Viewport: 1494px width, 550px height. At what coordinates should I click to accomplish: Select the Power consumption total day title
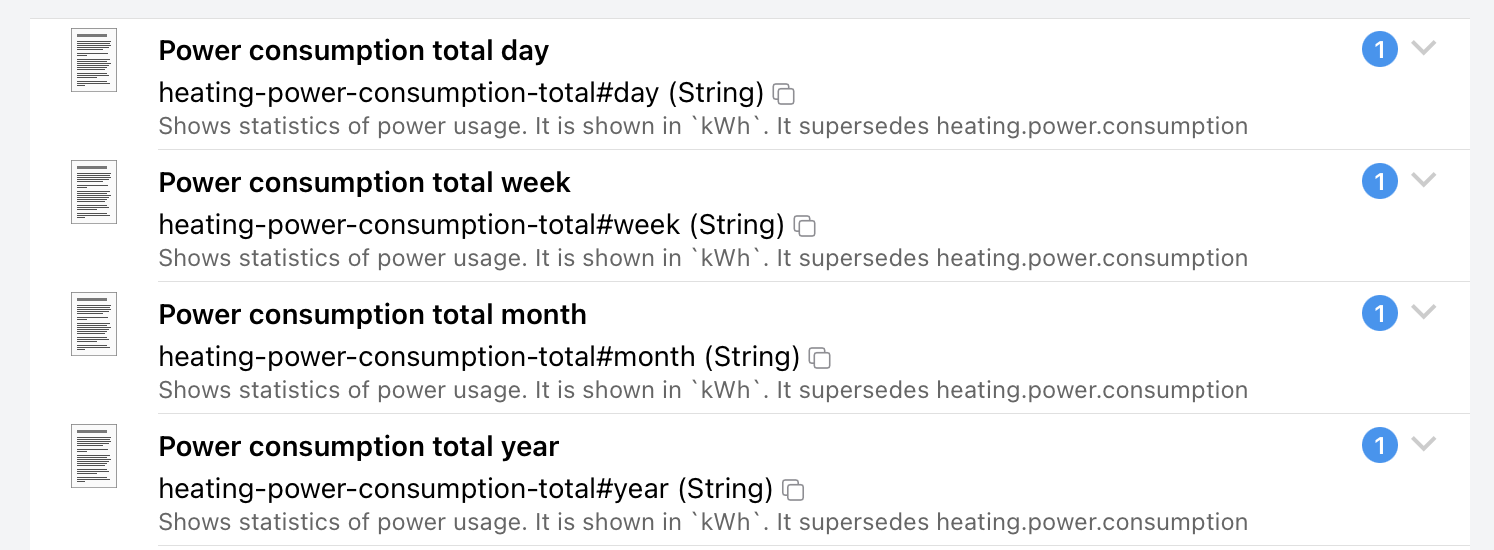point(354,51)
